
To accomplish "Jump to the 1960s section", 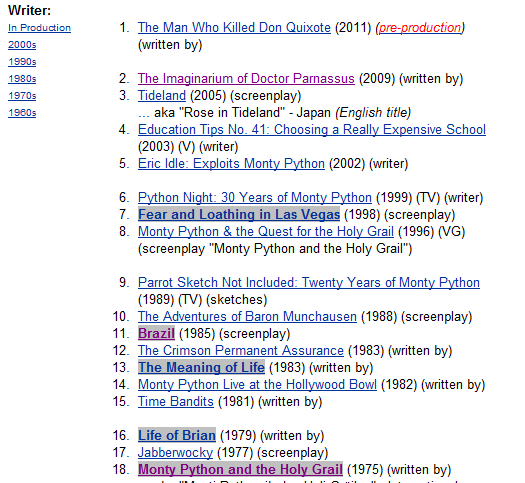I will [22, 113].
